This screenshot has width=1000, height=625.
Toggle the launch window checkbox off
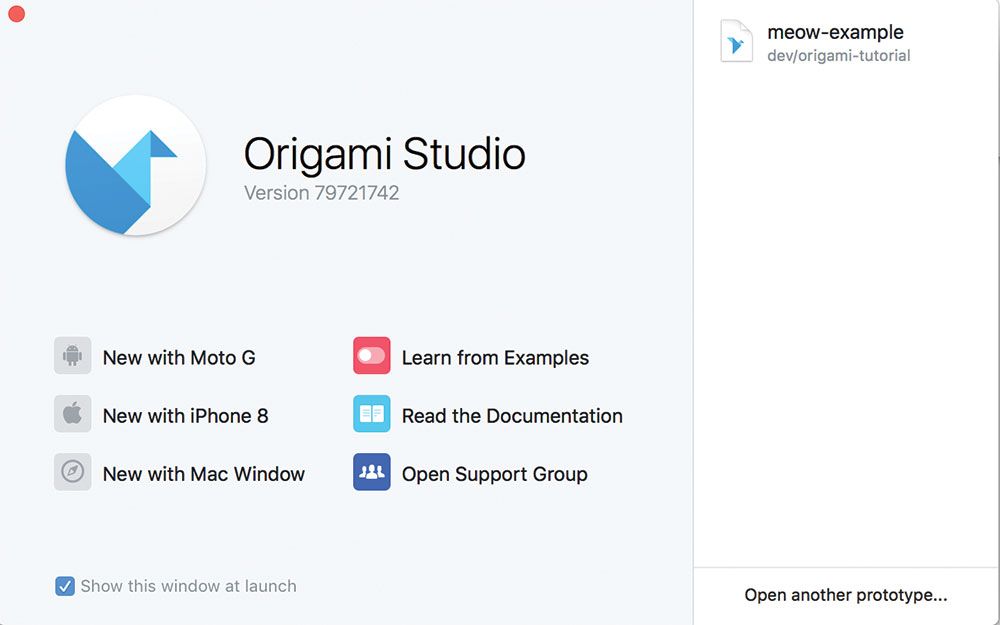click(65, 586)
